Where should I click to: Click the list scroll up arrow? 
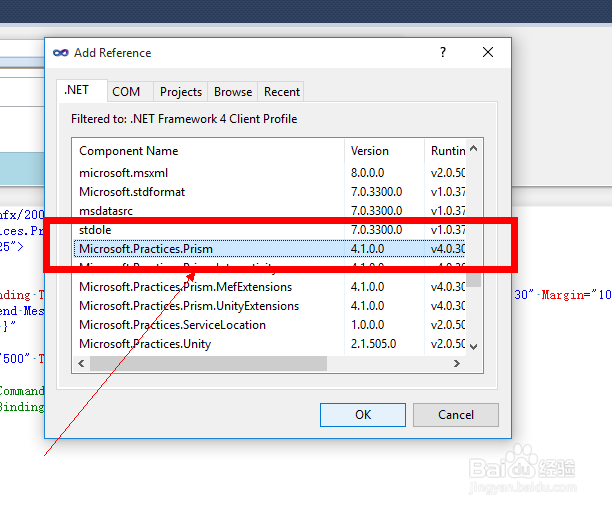[473, 149]
